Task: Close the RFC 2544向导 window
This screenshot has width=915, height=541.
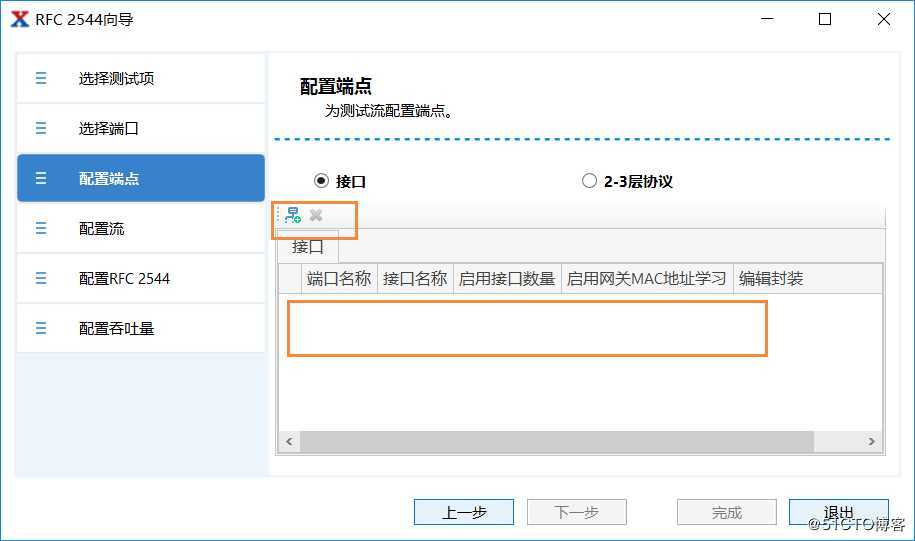Action: click(884, 19)
